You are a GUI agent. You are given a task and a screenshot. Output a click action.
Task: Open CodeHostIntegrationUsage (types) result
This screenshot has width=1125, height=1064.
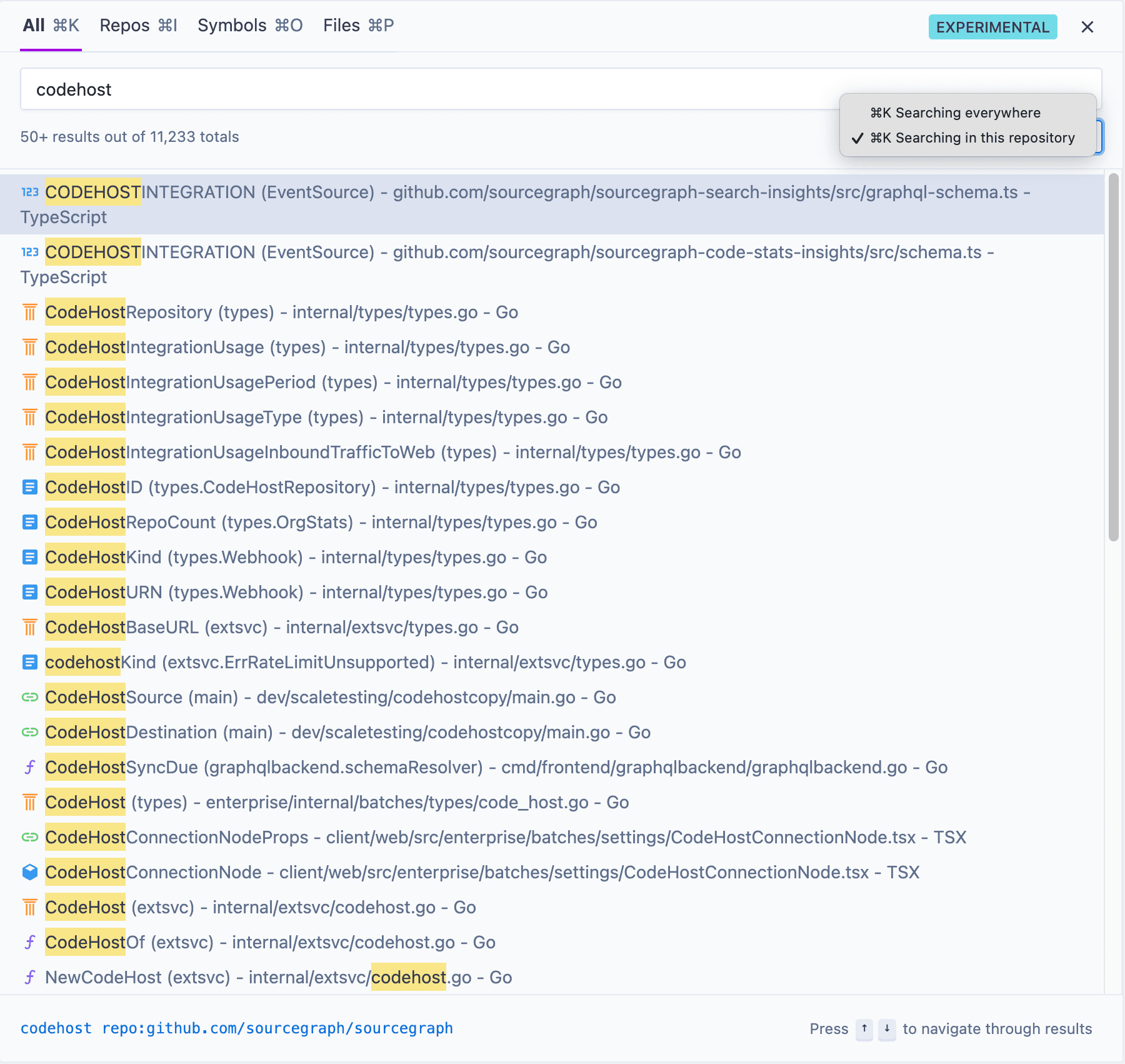click(x=552, y=347)
